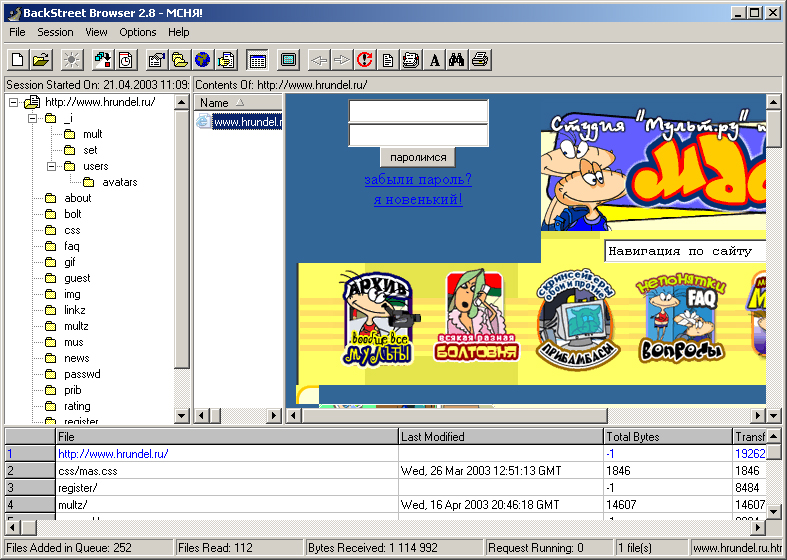
Task: Click the Вопросы FAQ banner image
Action: 681,318
